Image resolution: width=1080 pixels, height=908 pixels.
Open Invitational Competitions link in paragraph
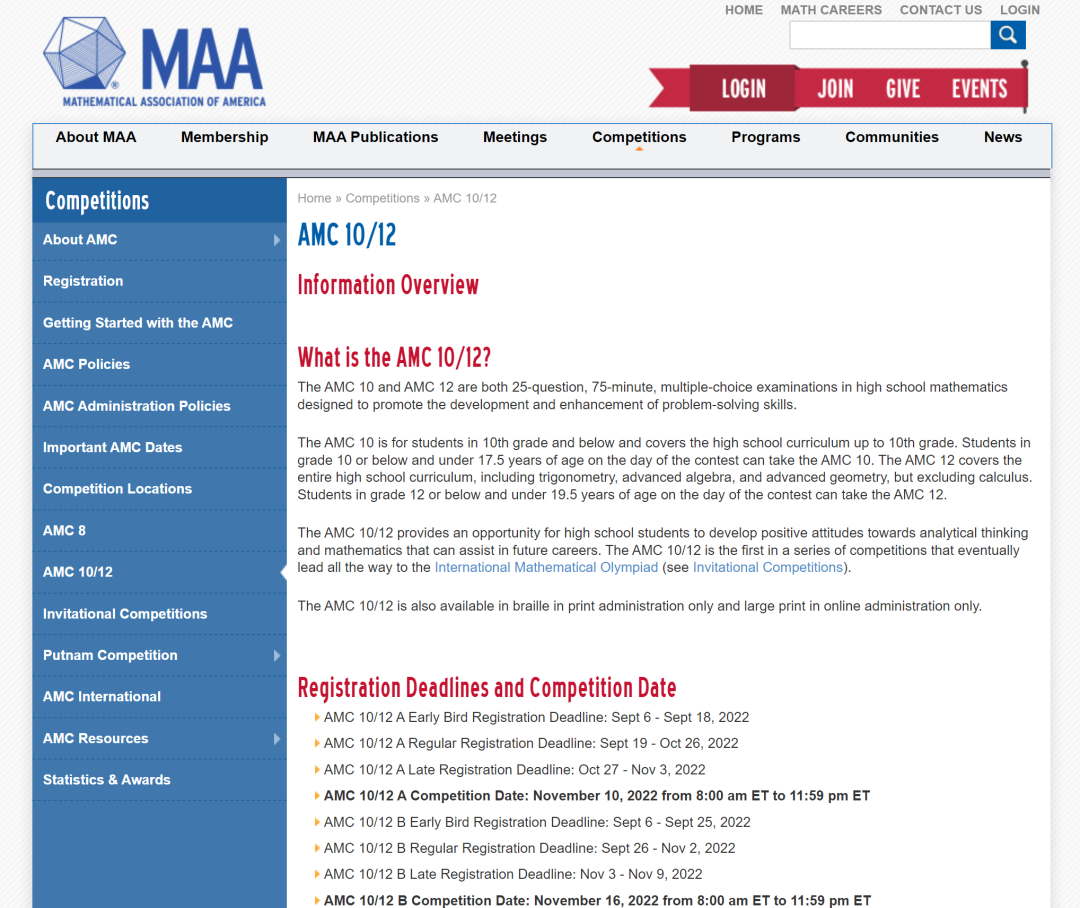[767, 568]
